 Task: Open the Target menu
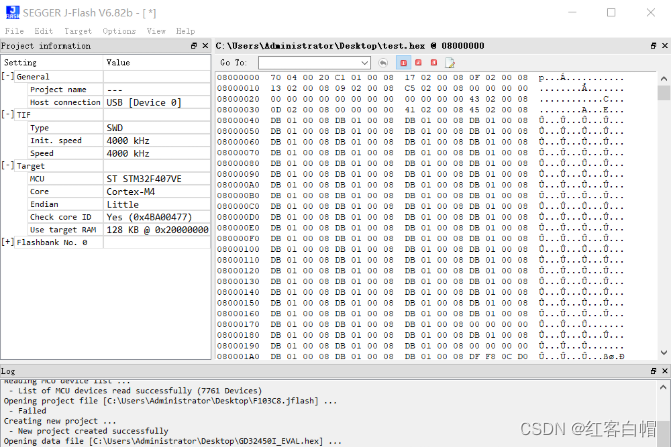pyautogui.click(x=78, y=31)
